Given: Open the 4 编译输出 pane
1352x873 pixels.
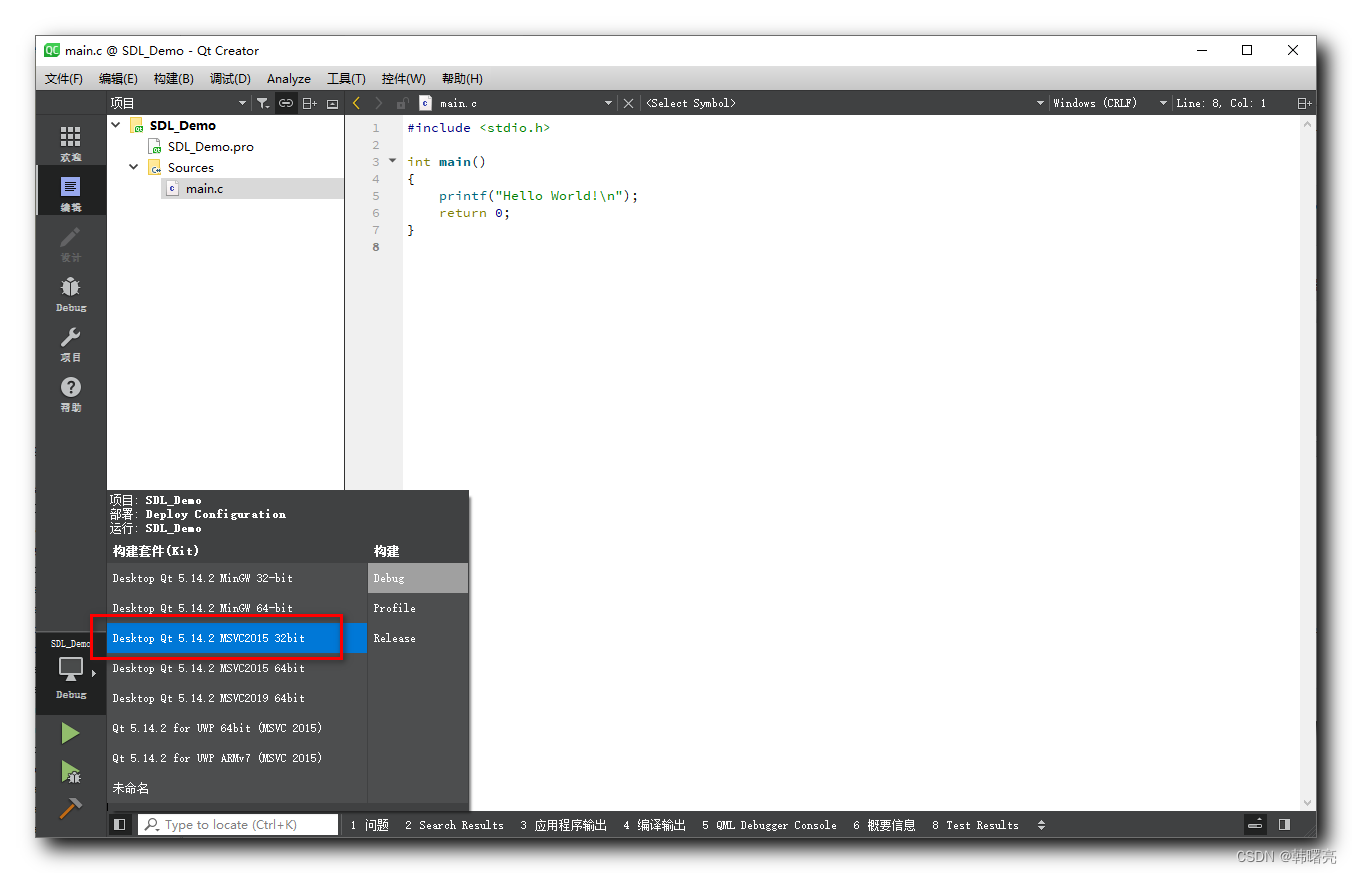Looking at the screenshot, I should tap(655, 825).
